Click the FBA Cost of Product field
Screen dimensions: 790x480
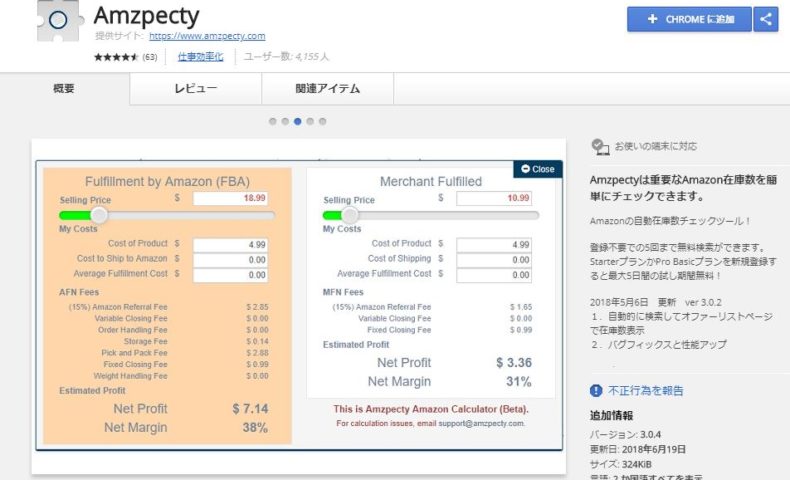click(230, 245)
